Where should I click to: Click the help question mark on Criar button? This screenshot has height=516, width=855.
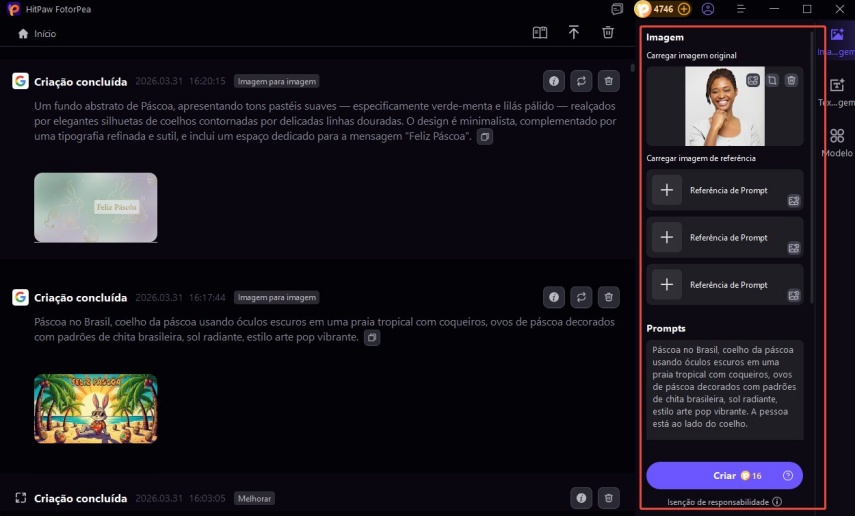point(788,476)
